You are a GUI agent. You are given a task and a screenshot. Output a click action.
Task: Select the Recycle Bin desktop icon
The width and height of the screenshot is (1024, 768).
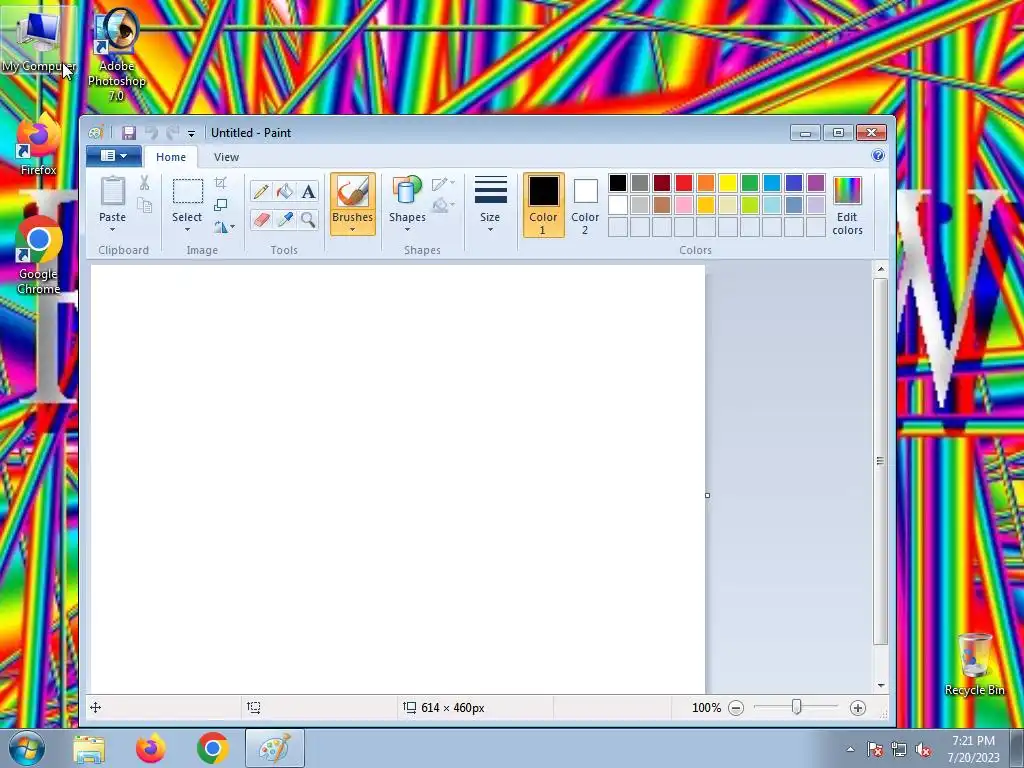[x=974, y=663]
